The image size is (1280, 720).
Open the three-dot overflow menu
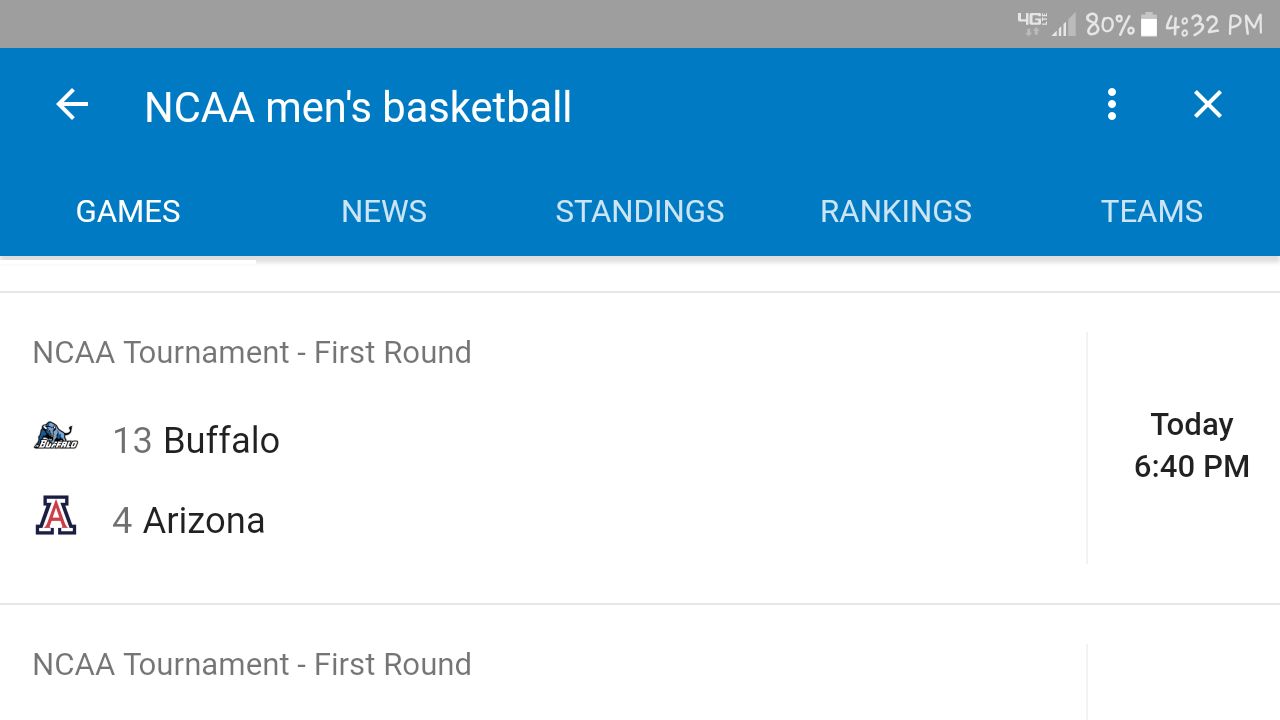(x=1111, y=105)
